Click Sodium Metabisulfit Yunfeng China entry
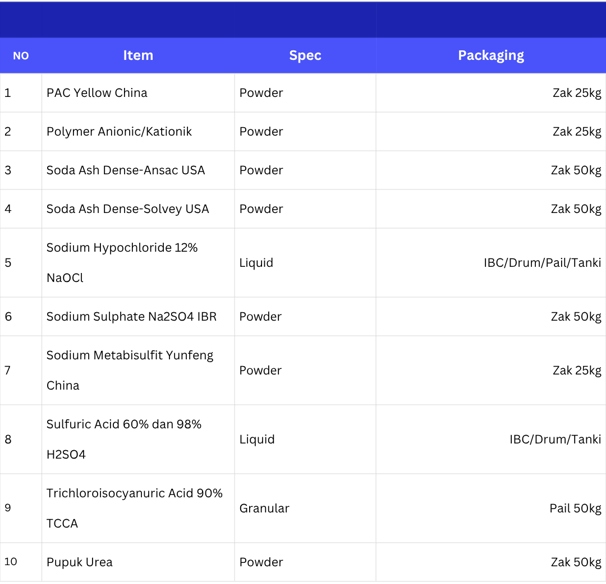The image size is (606, 584). [138, 370]
